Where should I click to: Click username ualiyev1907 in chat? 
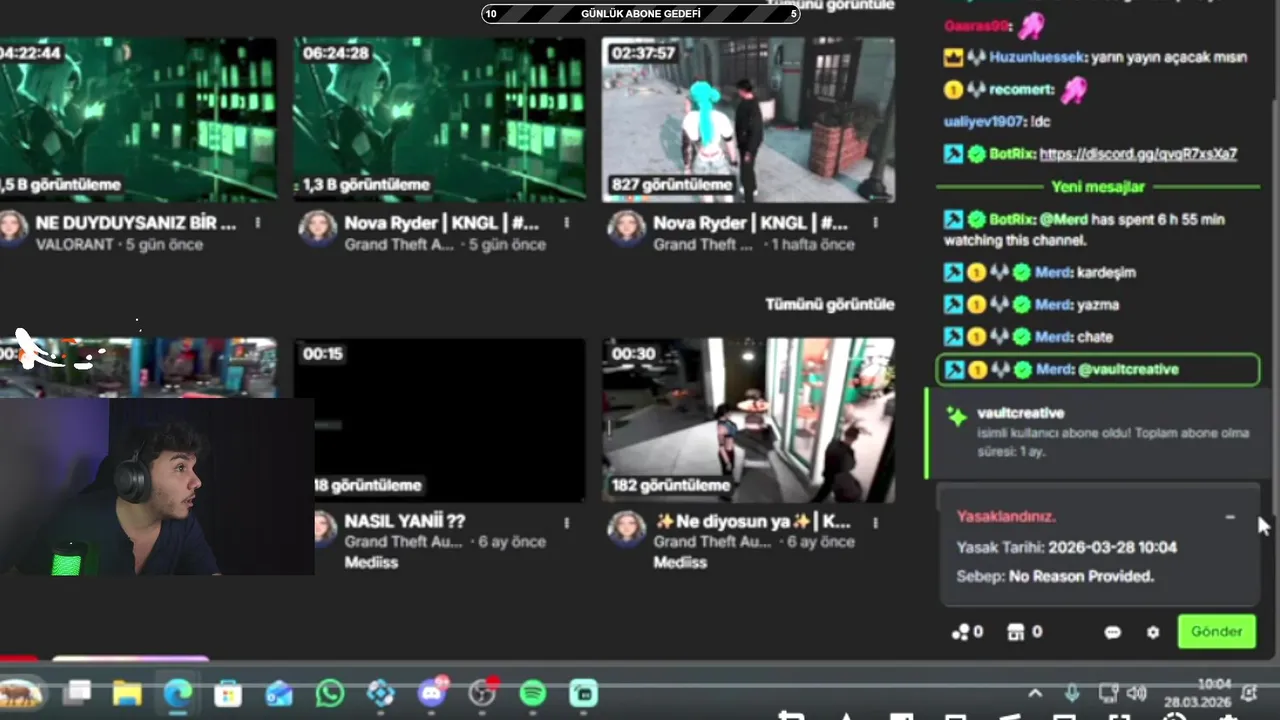click(x=983, y=121)
